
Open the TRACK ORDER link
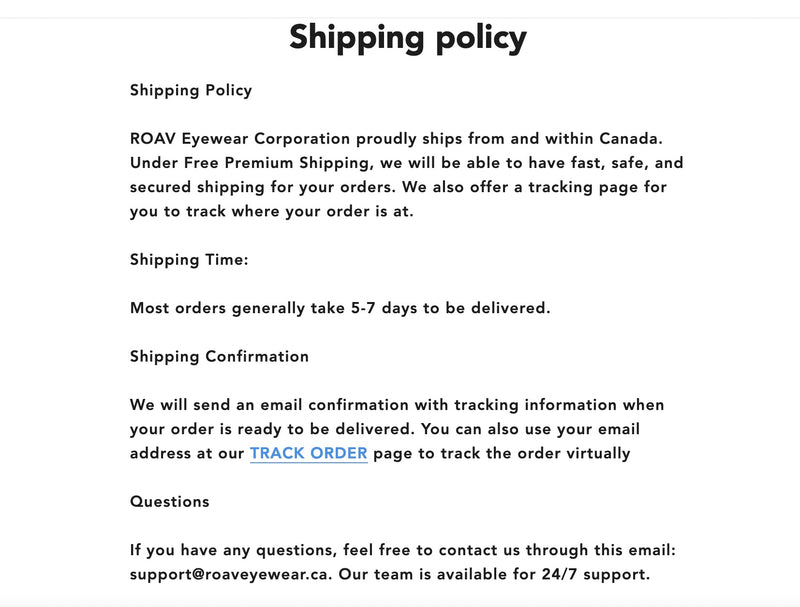pyautogui.click(x=308, y=453)
